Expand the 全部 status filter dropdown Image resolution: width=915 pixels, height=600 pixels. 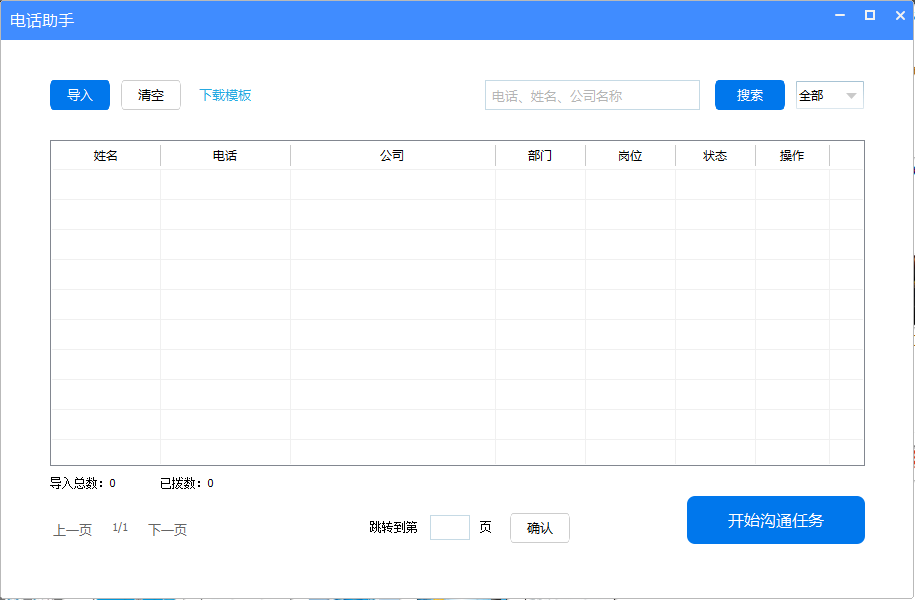830,95
